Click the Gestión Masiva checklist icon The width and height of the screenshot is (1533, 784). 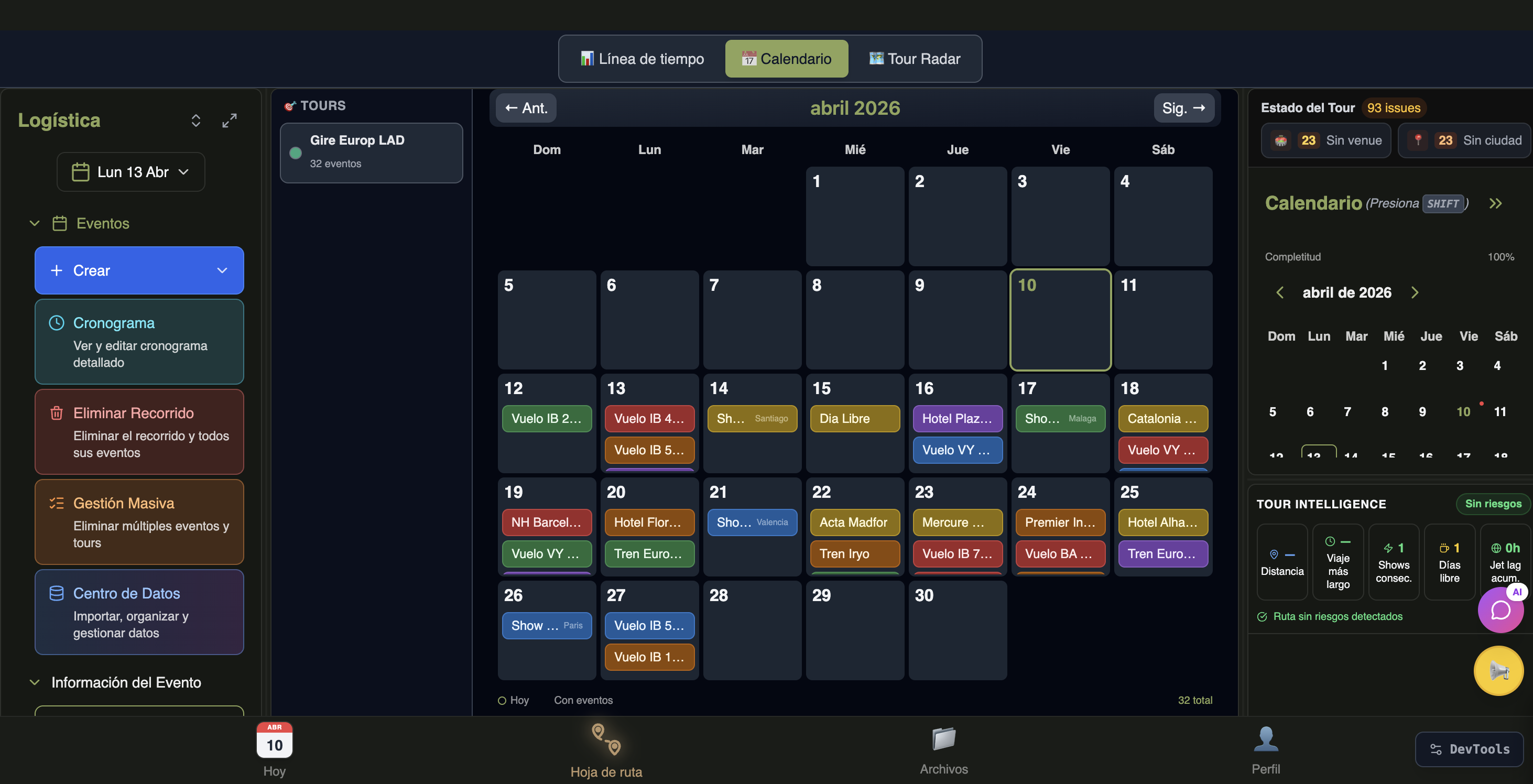click(x=57, y=503)
